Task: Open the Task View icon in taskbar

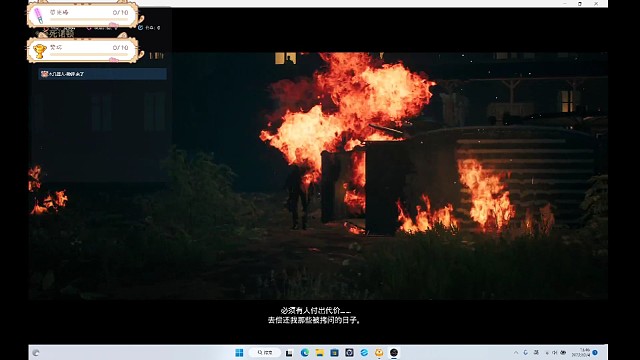Action: (x=289, y=353)
